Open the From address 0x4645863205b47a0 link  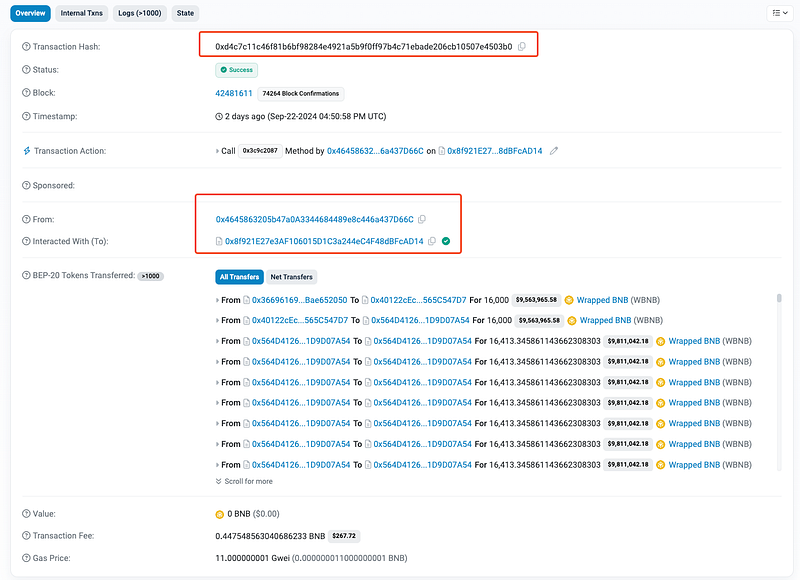[314, 219]
